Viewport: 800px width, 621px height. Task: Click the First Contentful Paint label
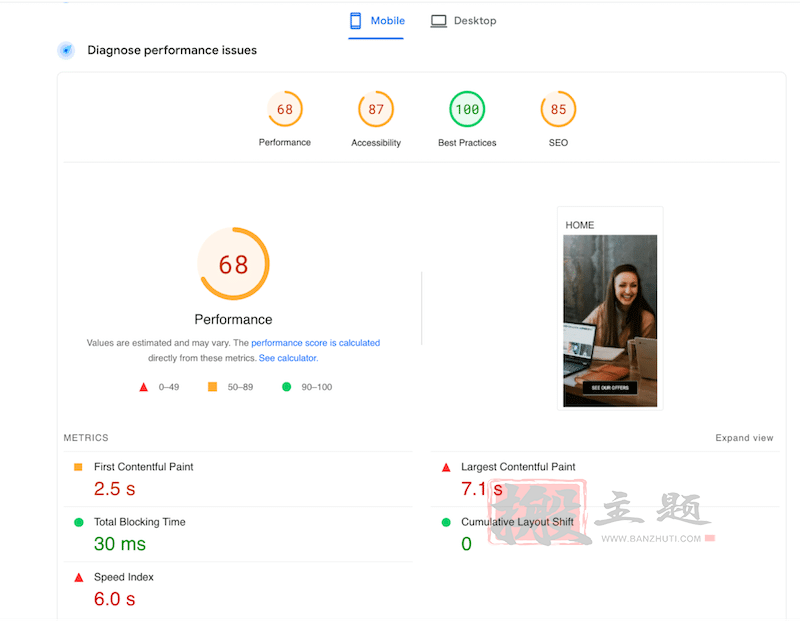pos(143,467)
